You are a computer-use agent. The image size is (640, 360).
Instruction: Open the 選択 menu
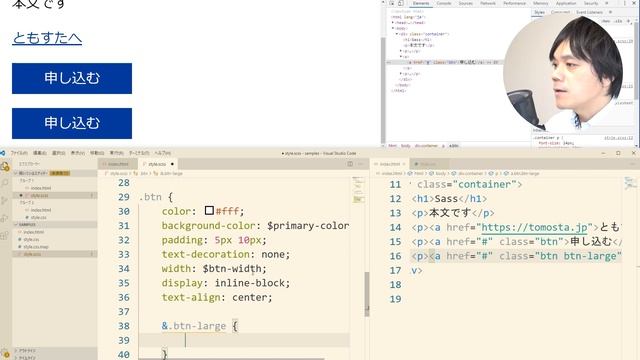(59, 153)
